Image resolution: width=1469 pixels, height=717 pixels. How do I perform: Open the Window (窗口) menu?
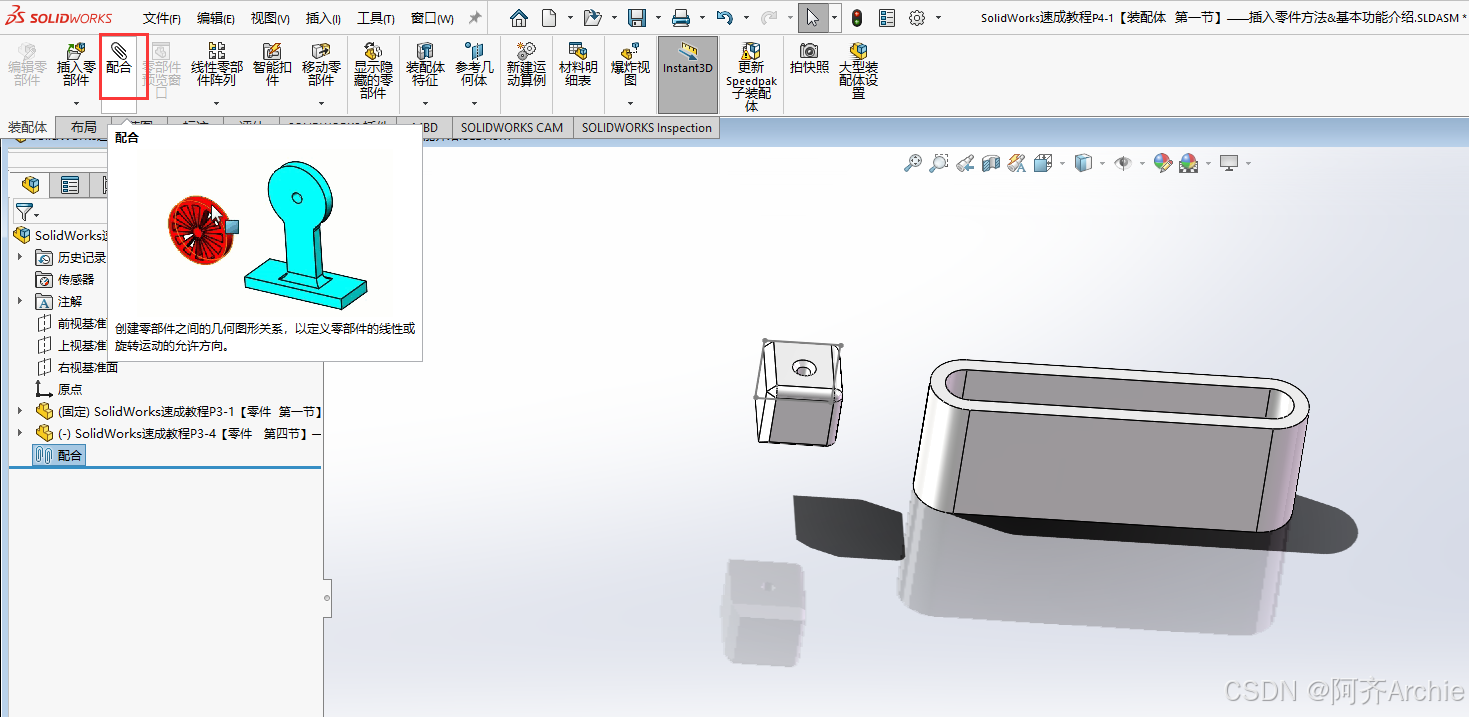click(432, 19)
